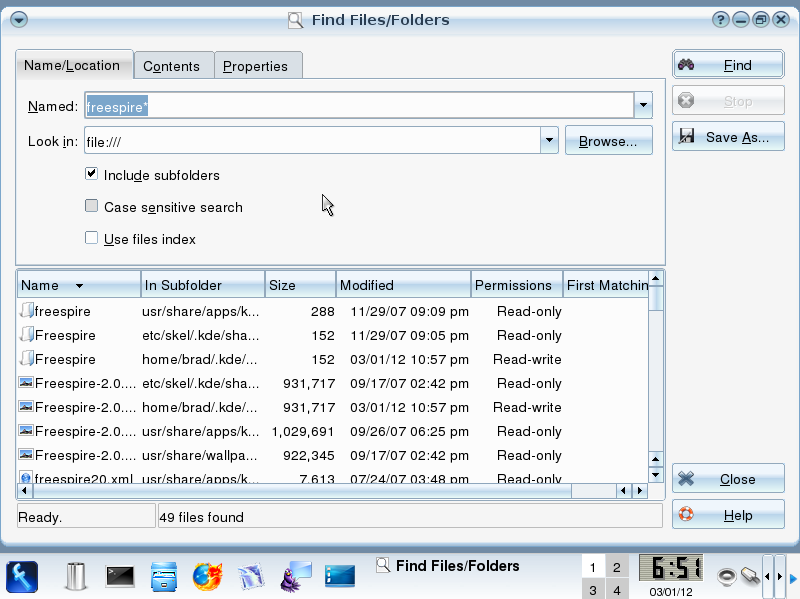This screenshot has width=800, height=599.
Task: Open the Named field dropdown arrow
Action: tap(643, 106)
